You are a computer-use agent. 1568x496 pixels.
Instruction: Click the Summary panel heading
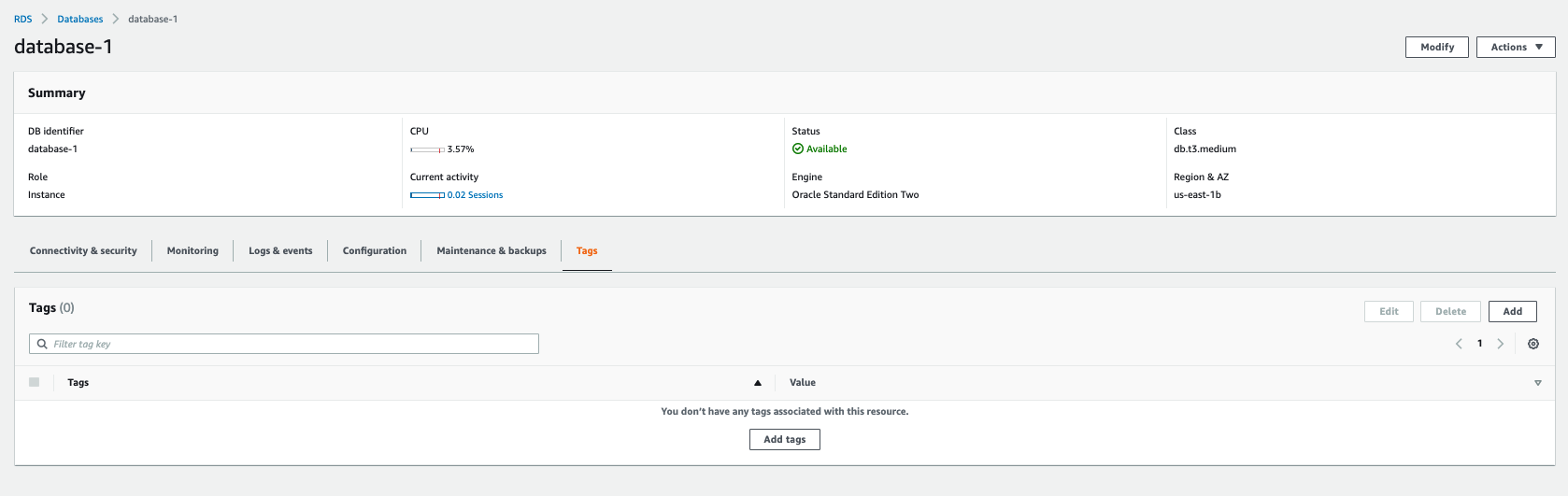[57, 93]
